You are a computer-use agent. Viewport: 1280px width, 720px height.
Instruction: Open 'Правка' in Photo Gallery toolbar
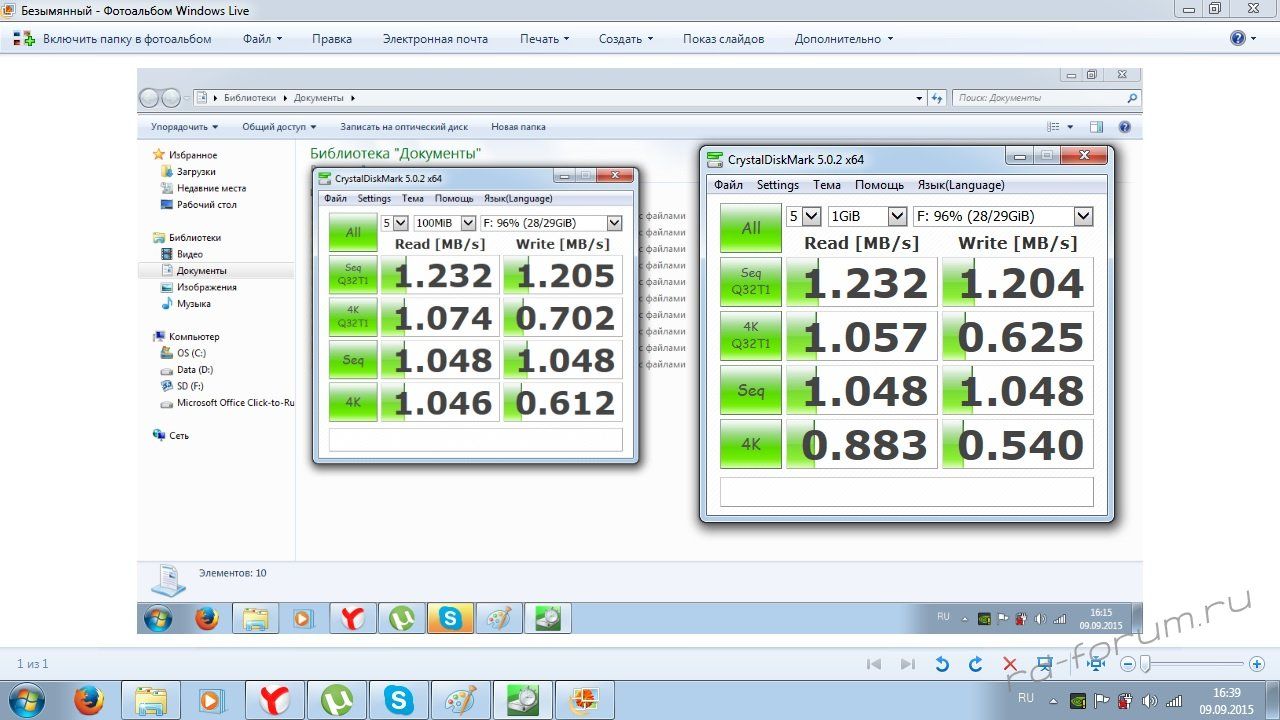pyautogui.click(x=332, y=39)
